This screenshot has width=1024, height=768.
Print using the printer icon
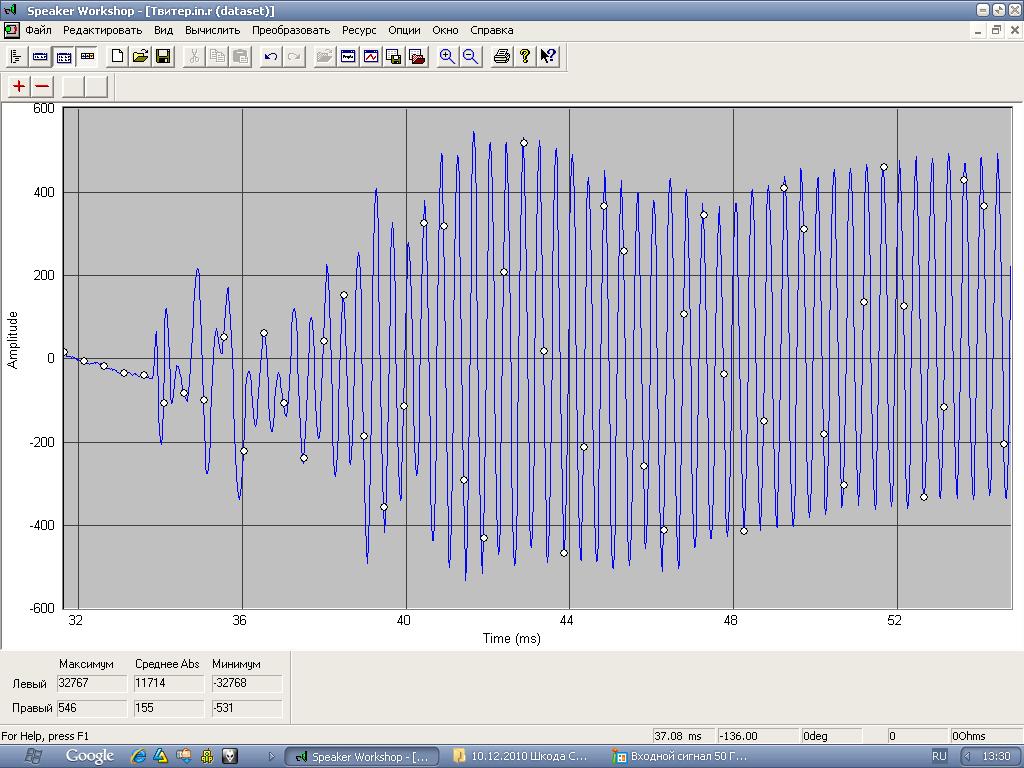point(502,56)
